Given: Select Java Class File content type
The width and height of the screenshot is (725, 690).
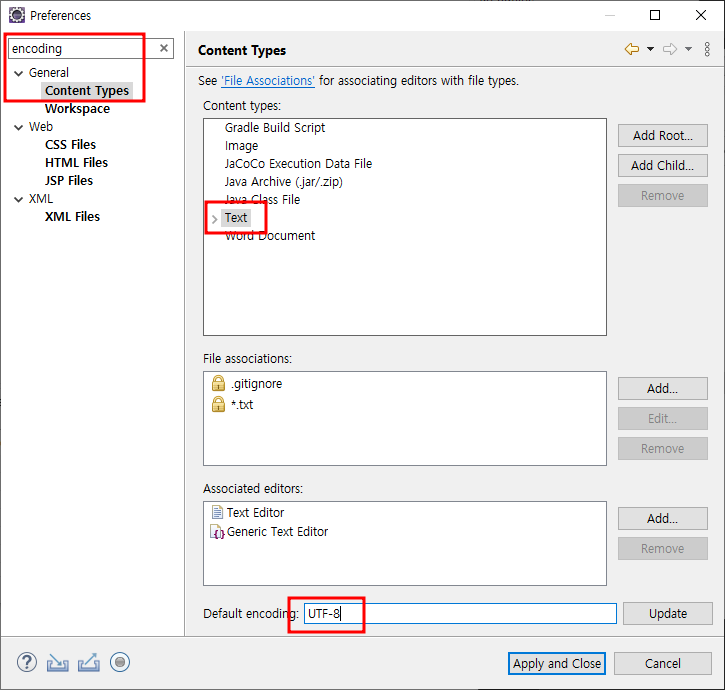Looking at the screenshot, I should (x=262, y=200).
